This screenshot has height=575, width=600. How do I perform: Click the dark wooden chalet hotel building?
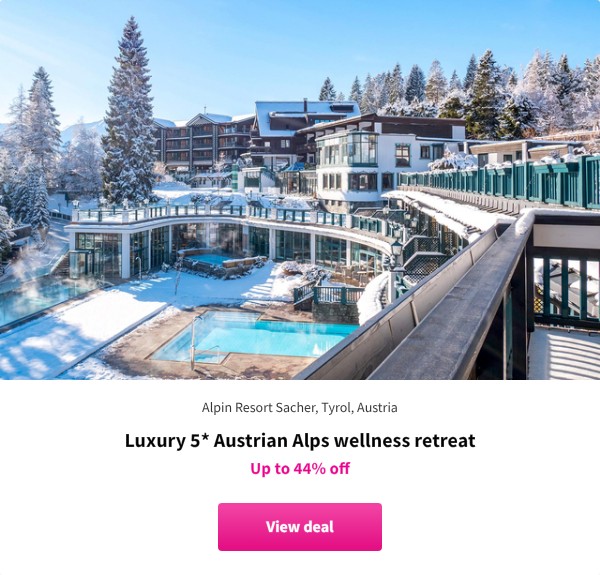[203, 143]
